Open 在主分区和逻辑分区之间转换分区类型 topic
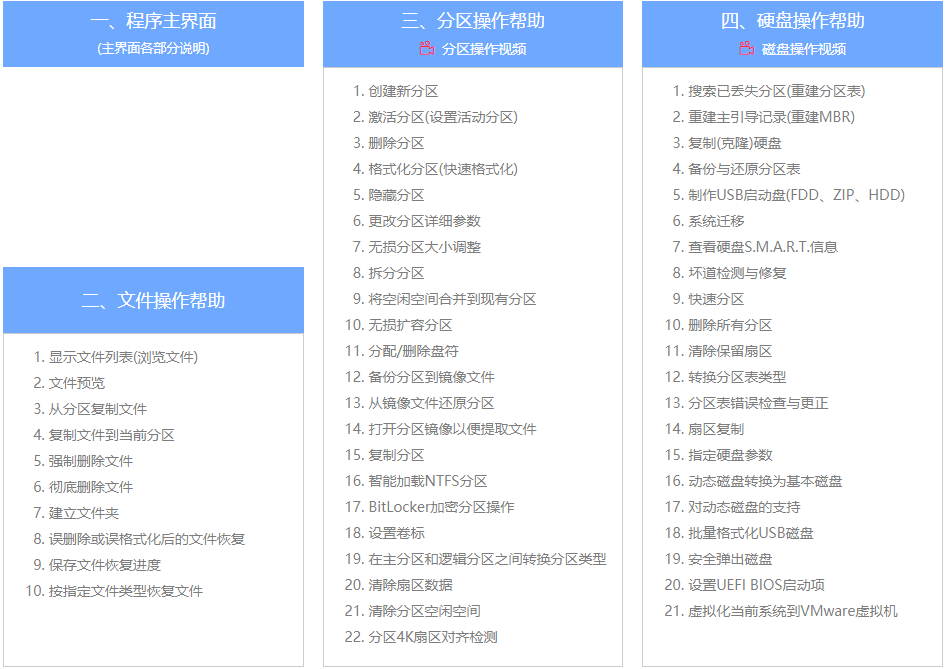This screenshot has height=669, width=945. [488, 559]
